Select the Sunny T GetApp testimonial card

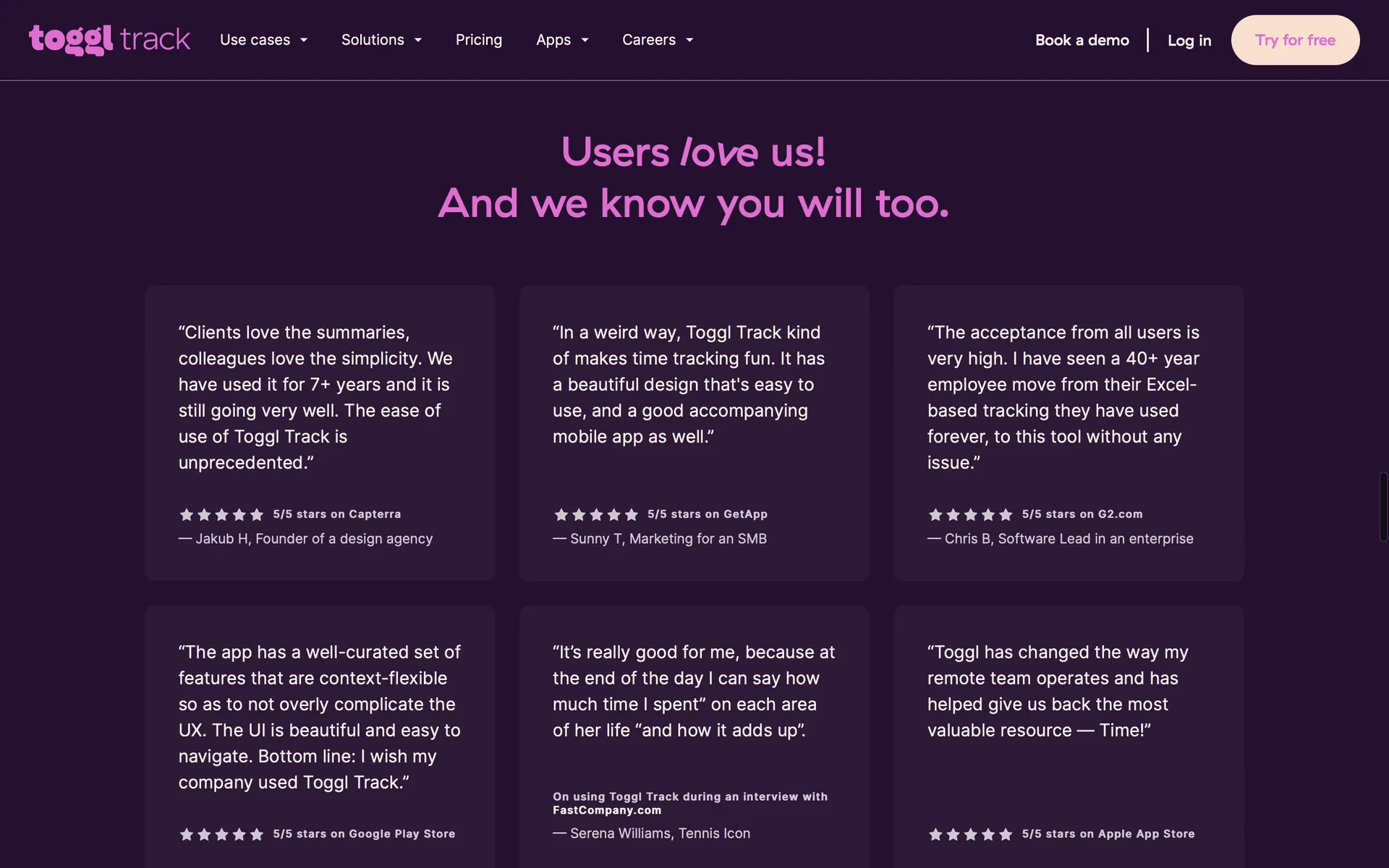(694, 433)
